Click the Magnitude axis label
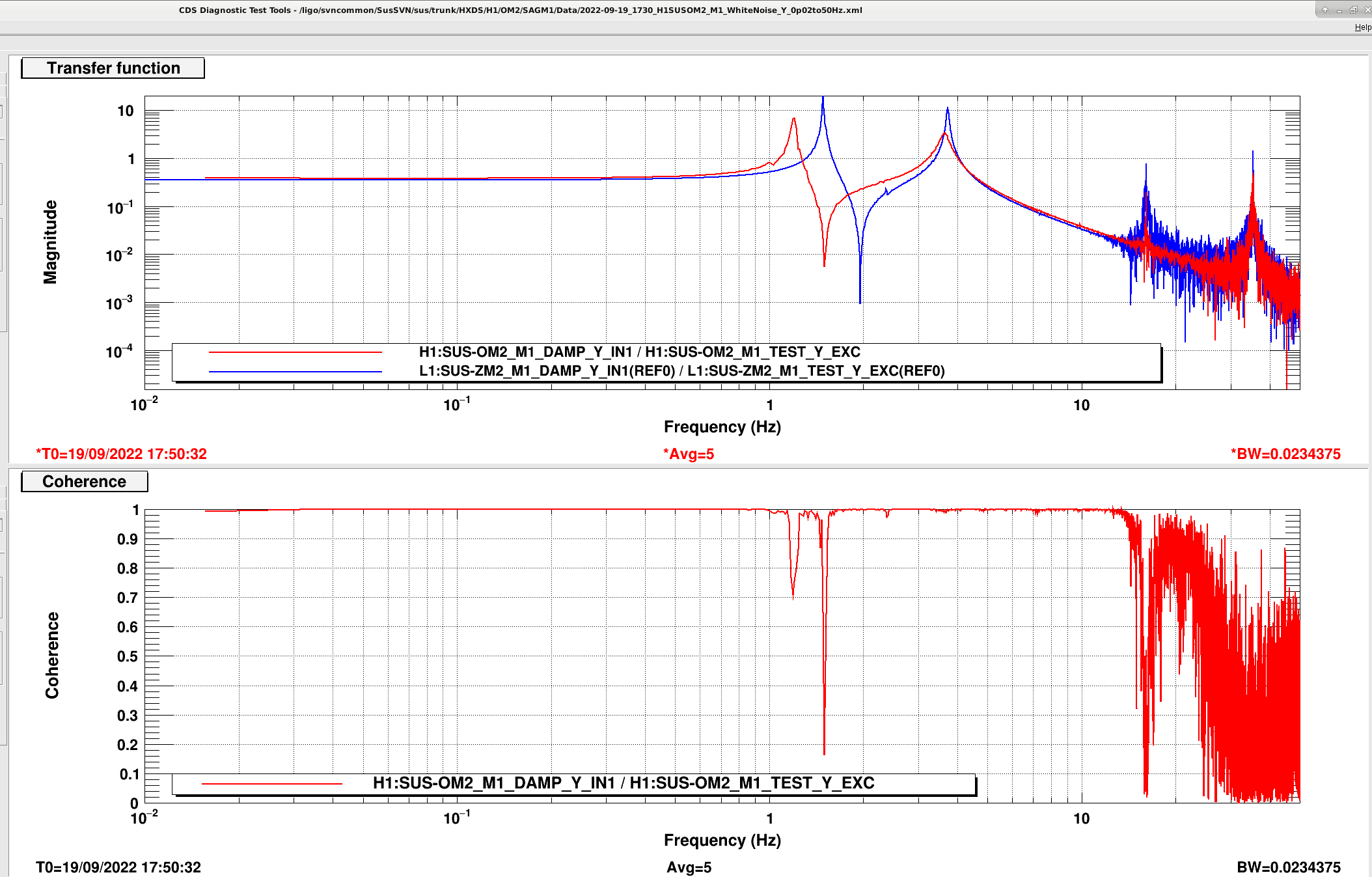1372x877 pixels. (x=50, y=242)
